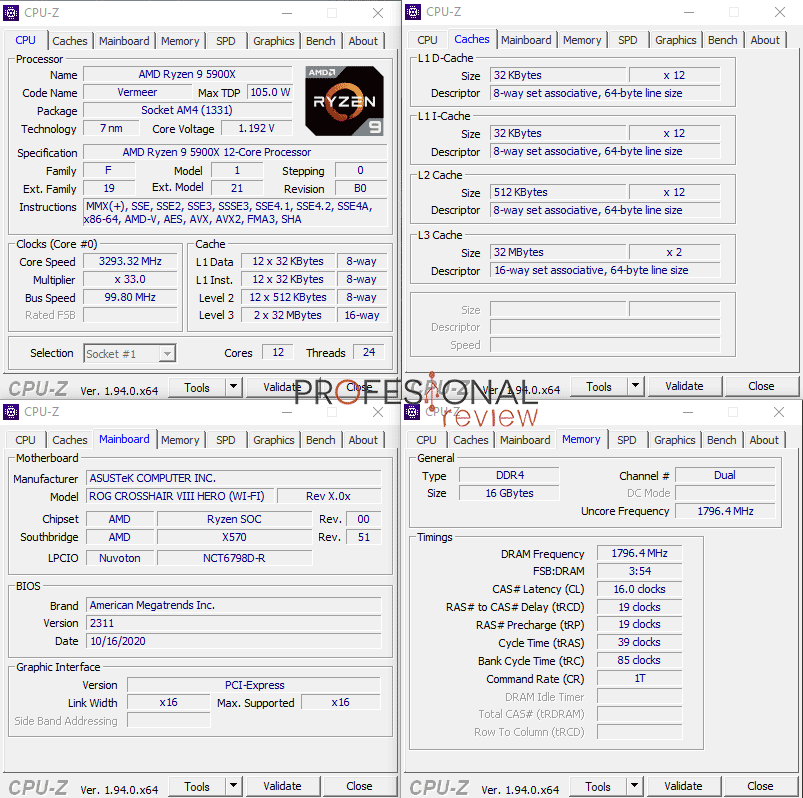The height and width of the screenshot is (798, 803).
Task: Click the multiplier value 'x 33.0'
Action: click(130, 279)
